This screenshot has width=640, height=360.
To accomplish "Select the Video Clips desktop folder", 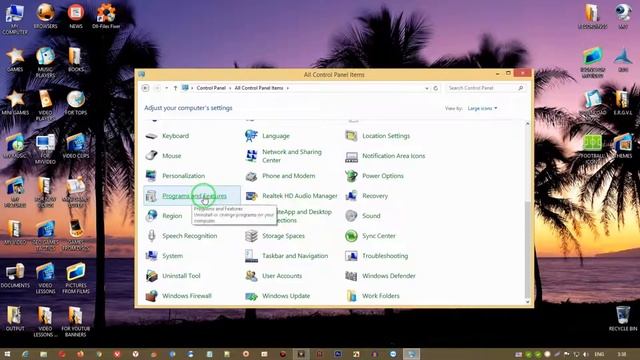I will coord(76,146).
